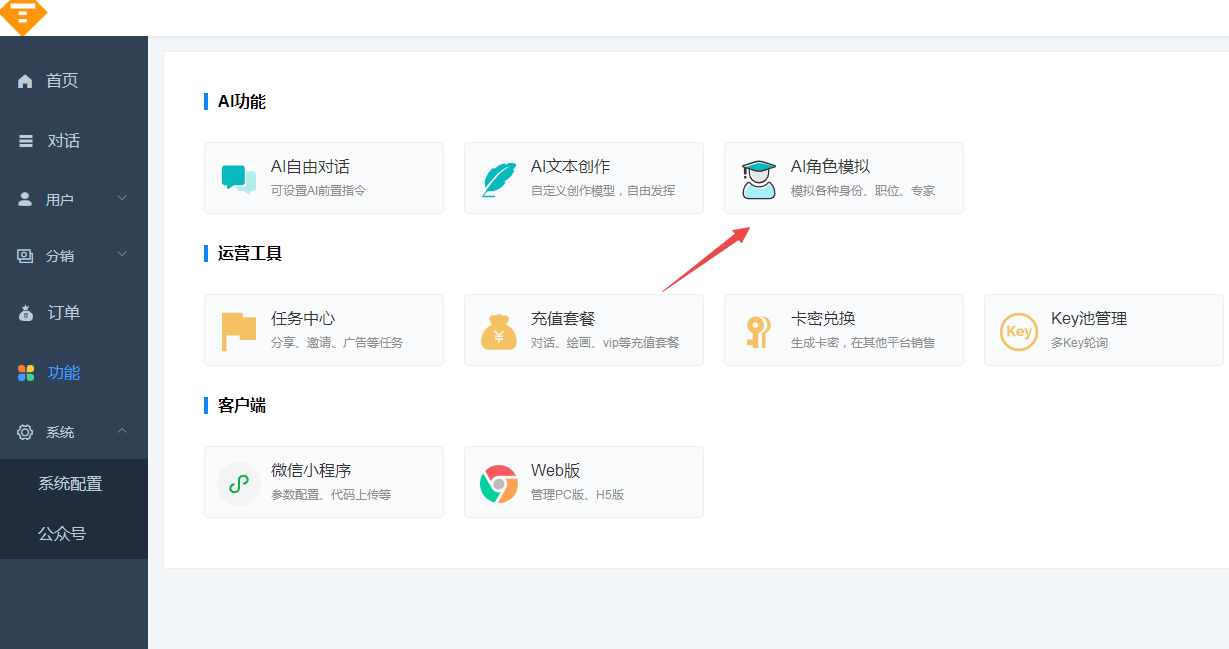Click the chat bubble icon for AI自由对话
Image resolution: width=1229 pixels, height=649 pixels.
pyautogui.click(x=239, y=179)
